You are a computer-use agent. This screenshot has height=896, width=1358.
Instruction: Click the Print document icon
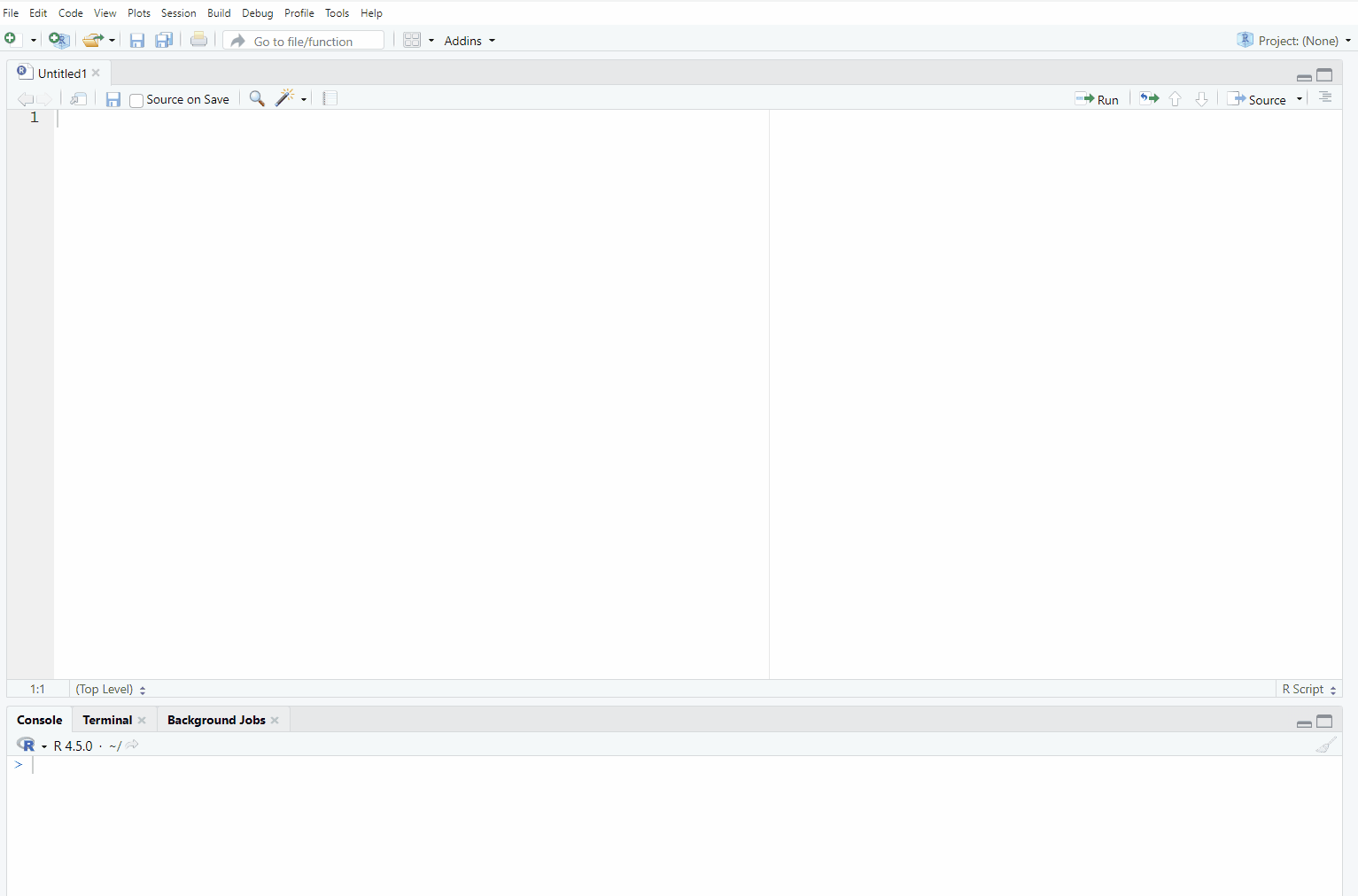pos(198,40)
